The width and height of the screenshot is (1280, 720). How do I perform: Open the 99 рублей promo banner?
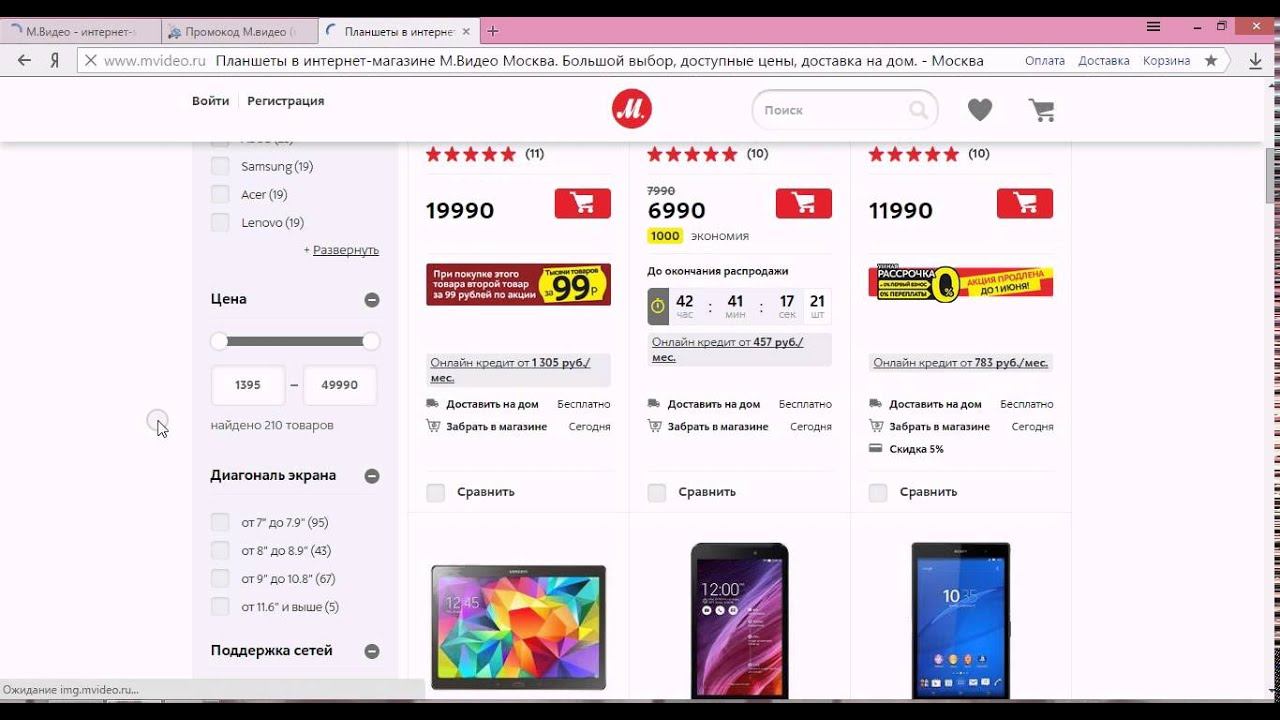tap(518, 285)
